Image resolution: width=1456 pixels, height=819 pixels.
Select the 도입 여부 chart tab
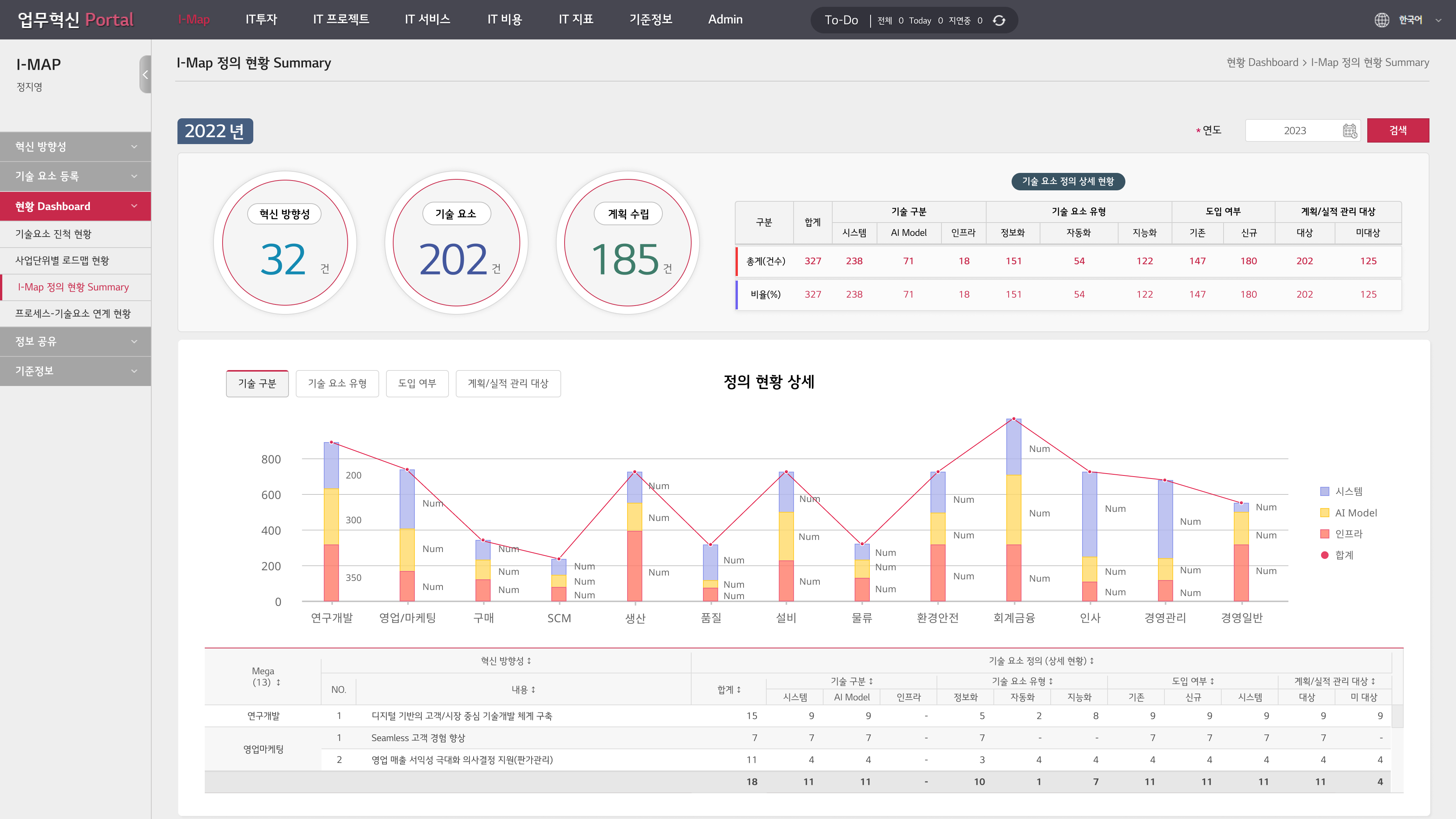[x=417, y=383]
